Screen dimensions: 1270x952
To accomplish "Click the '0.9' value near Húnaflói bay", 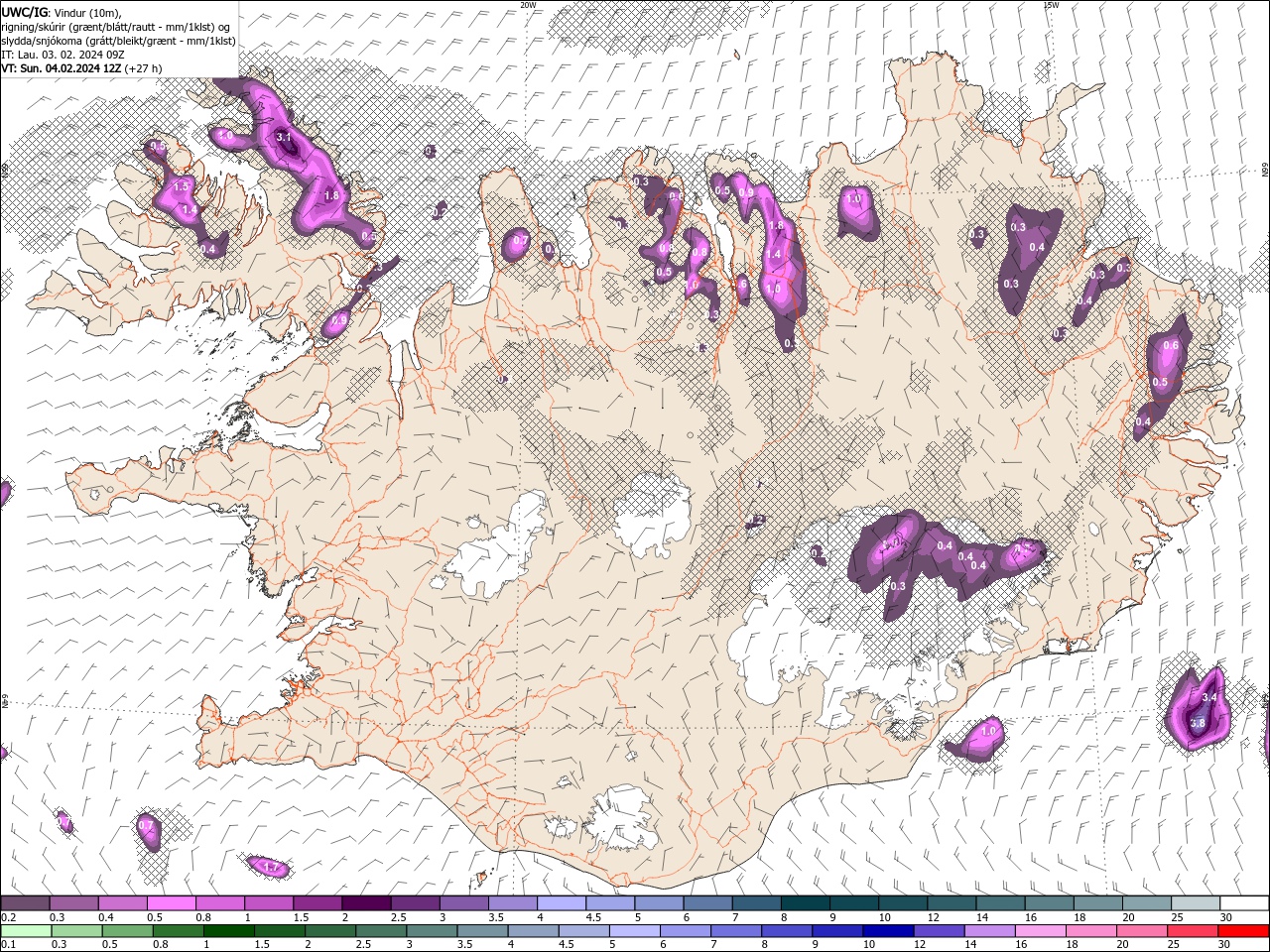I will point(339,320).
